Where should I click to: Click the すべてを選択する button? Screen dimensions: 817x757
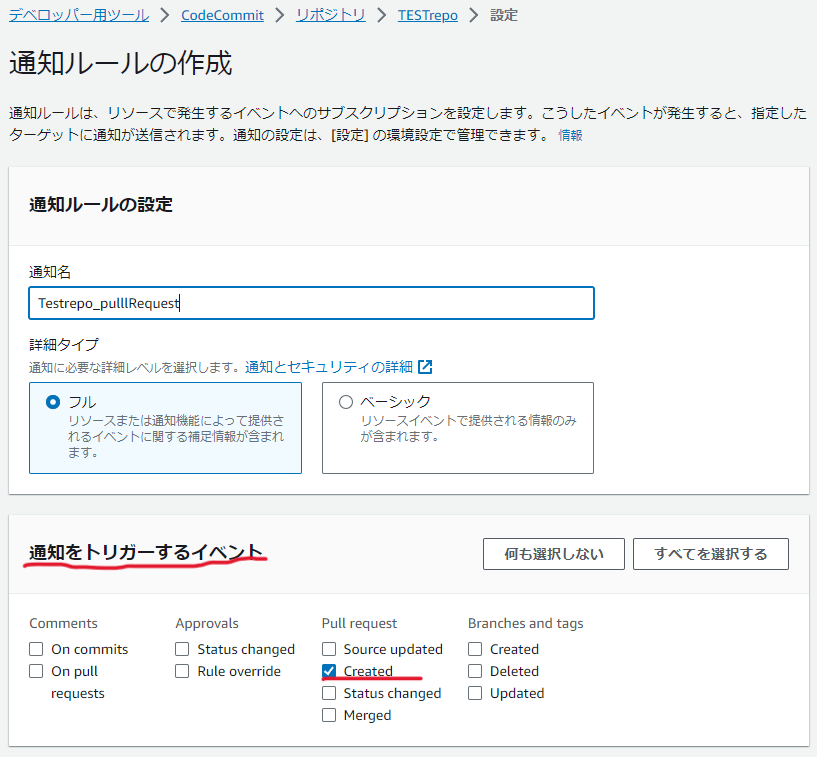pyautogui.click(x=710, y=553)
